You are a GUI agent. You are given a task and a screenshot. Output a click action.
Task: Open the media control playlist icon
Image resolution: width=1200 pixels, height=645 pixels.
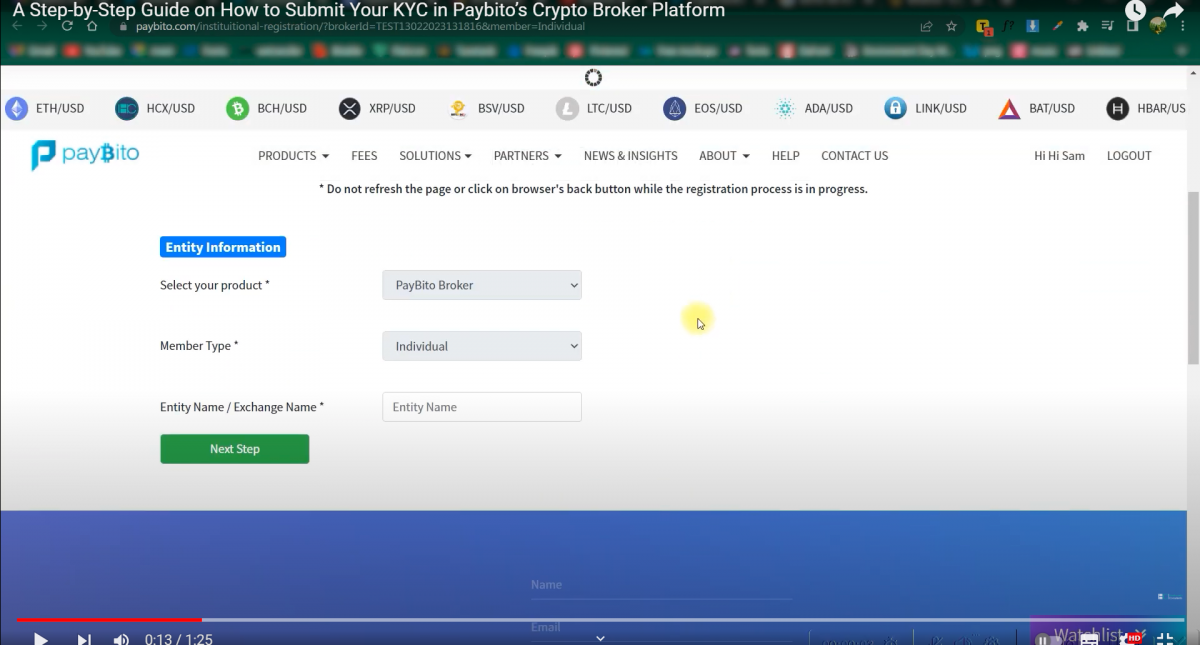[1108, 26]
